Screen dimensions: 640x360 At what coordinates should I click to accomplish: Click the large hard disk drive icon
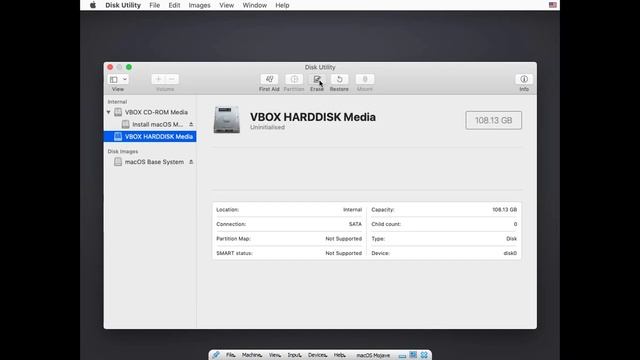coord(227,120)
